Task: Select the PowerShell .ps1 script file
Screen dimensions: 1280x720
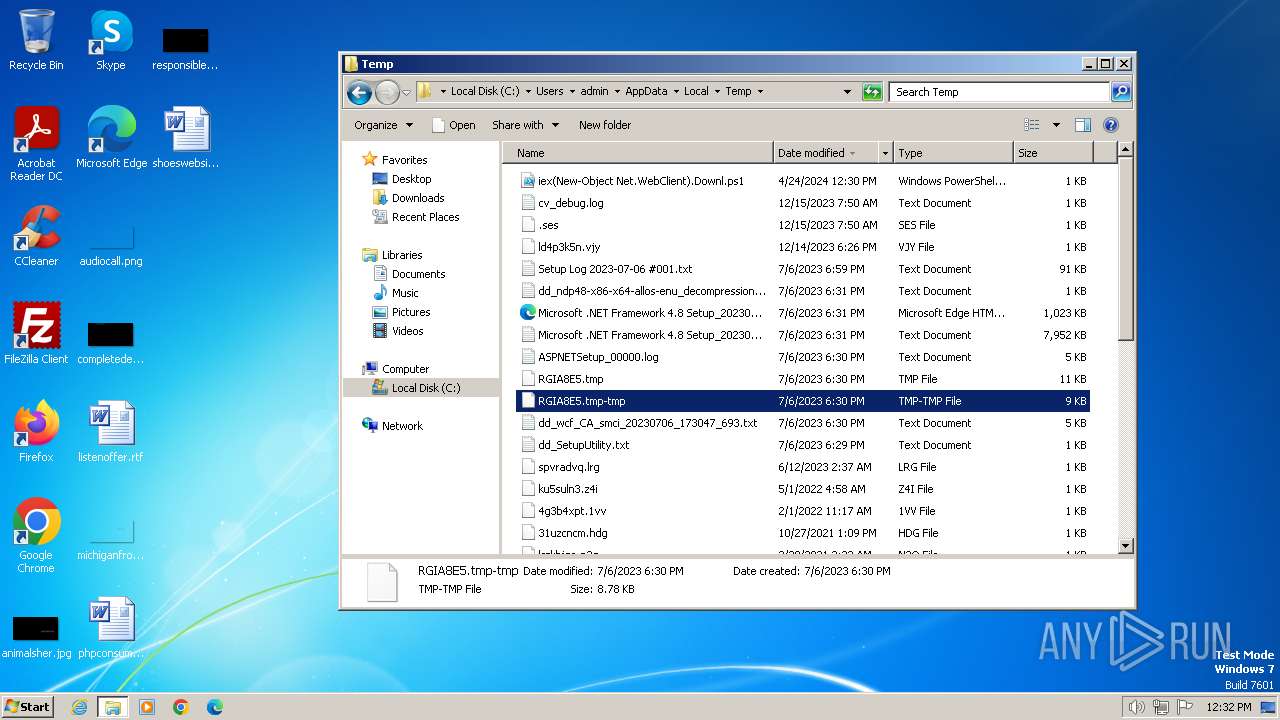Action: (803, 181)
